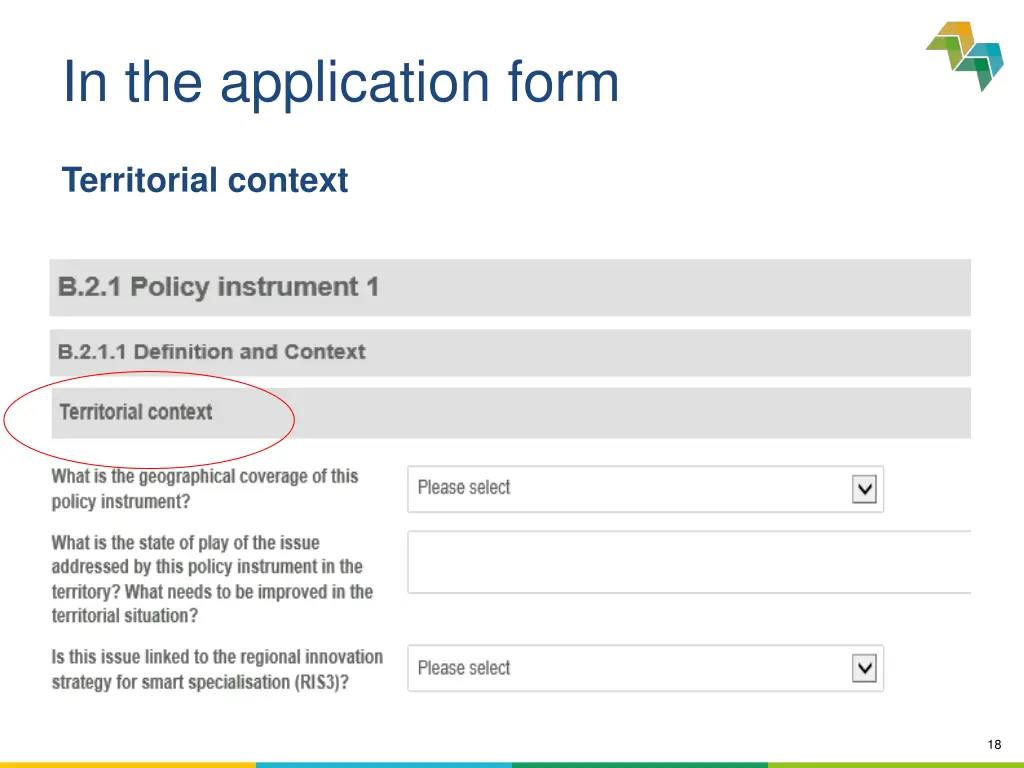Screen dimensions: 1024x768
Task: Click the 'B.2.1 Policy instrument 1' section header
Action: [x=510, y=287]
